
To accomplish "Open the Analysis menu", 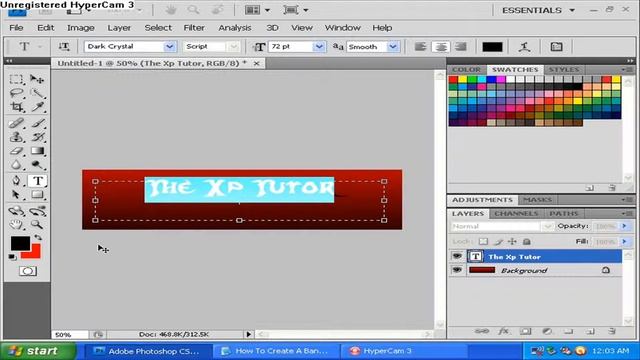I will pos(235,28).
